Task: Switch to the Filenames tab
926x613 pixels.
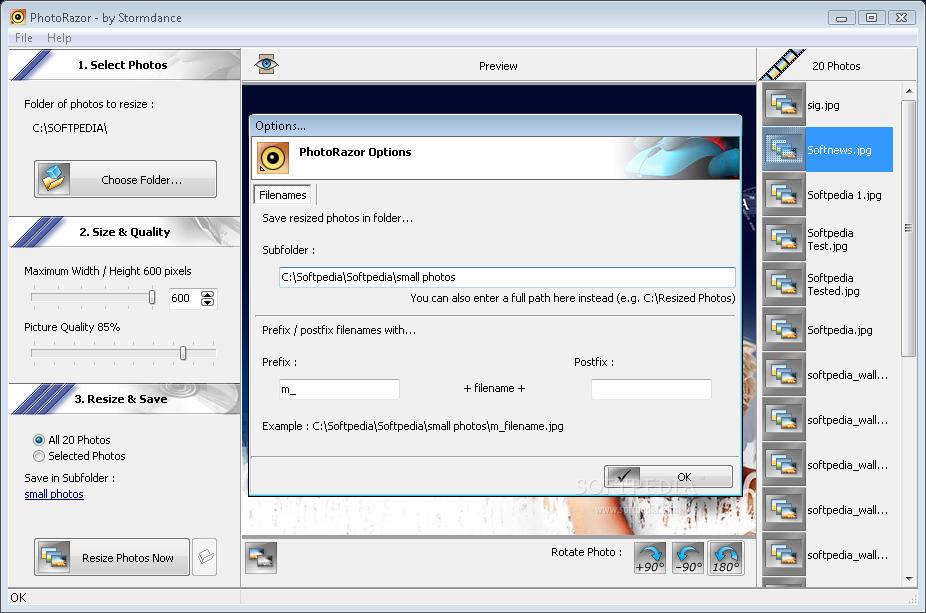Action: 282,195
